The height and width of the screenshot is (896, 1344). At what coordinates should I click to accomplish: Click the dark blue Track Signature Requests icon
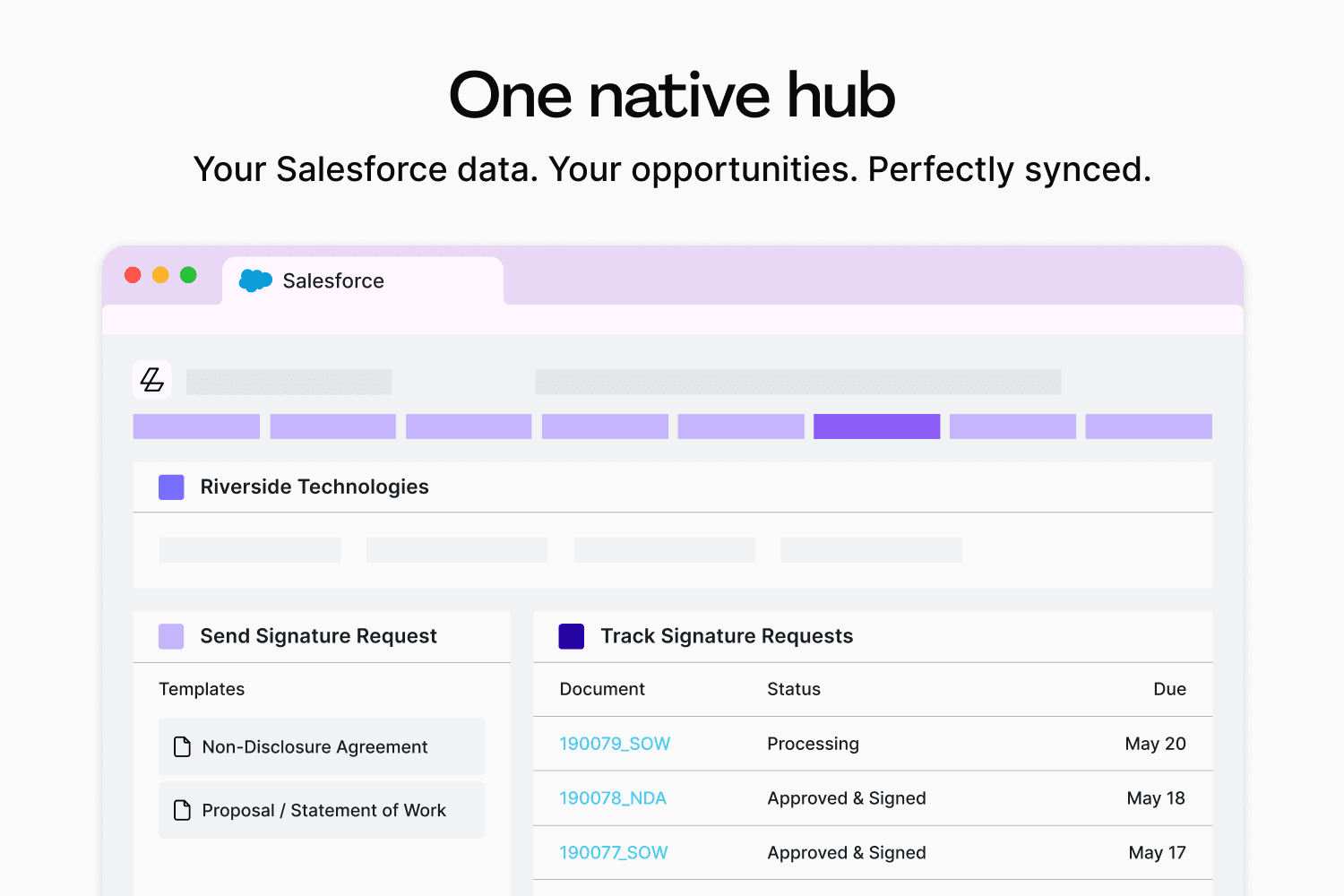[572, 636]
